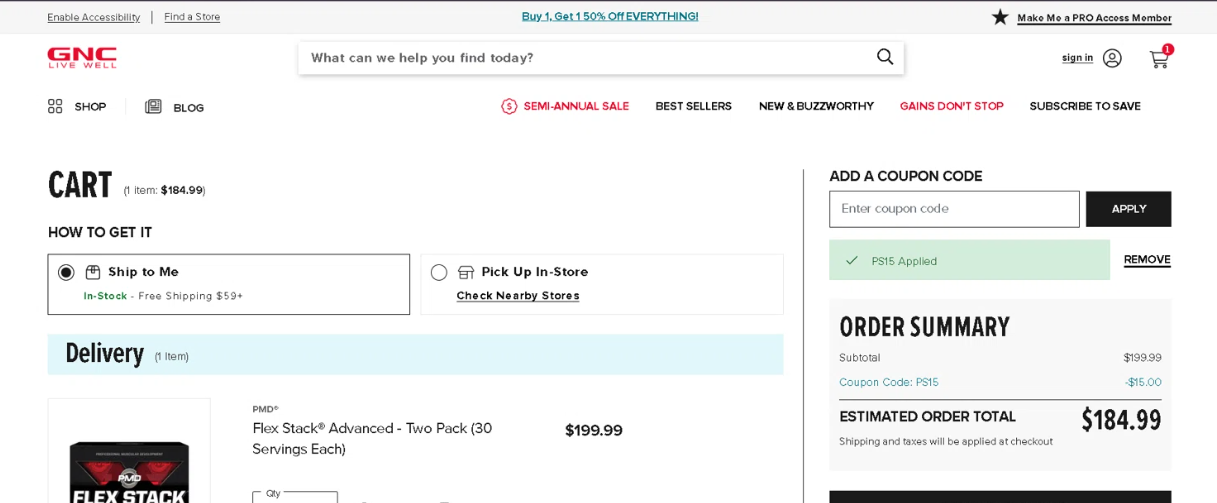The image size is (1217, 503).
Task: Click the Pick Up In-Store shop icon
Action: pyautogui.click(x=466, y=272)
